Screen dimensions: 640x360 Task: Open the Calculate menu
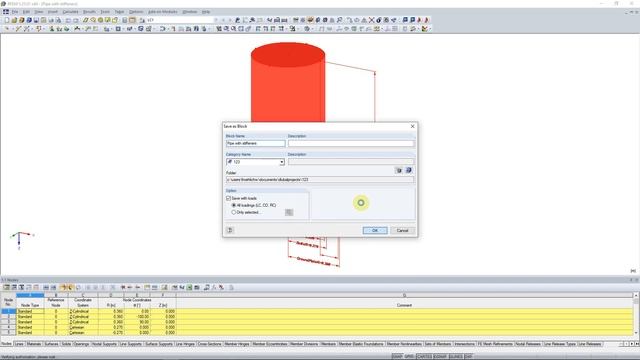click(x=70, y=12)
